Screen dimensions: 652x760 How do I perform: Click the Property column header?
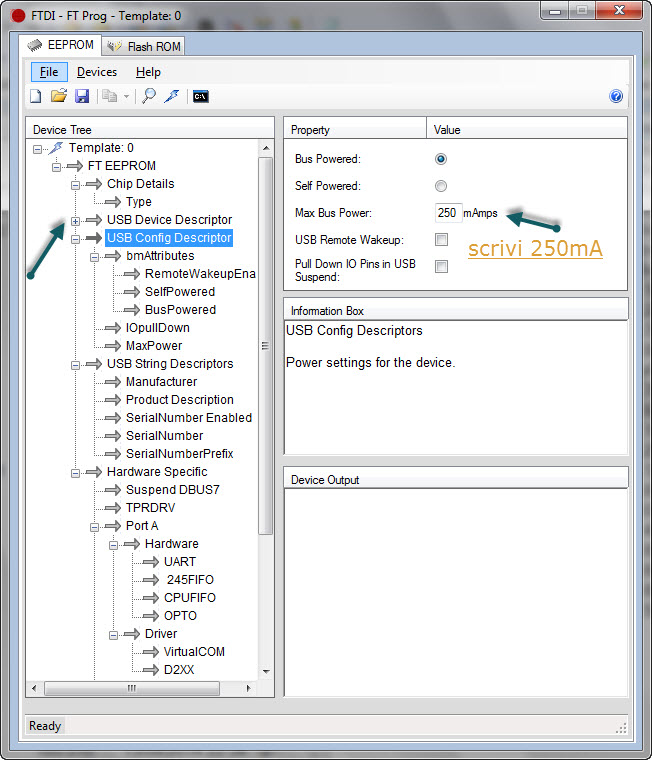pos(355,129)
